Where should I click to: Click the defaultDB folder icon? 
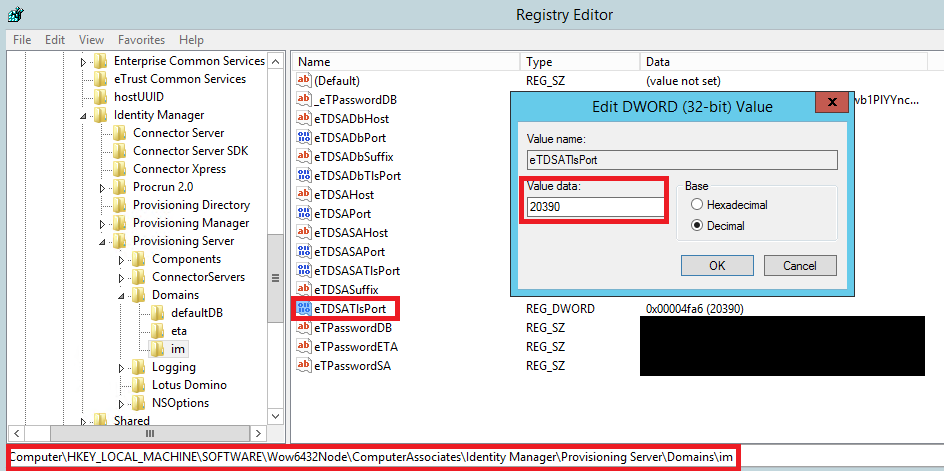[x=158, y=313]
